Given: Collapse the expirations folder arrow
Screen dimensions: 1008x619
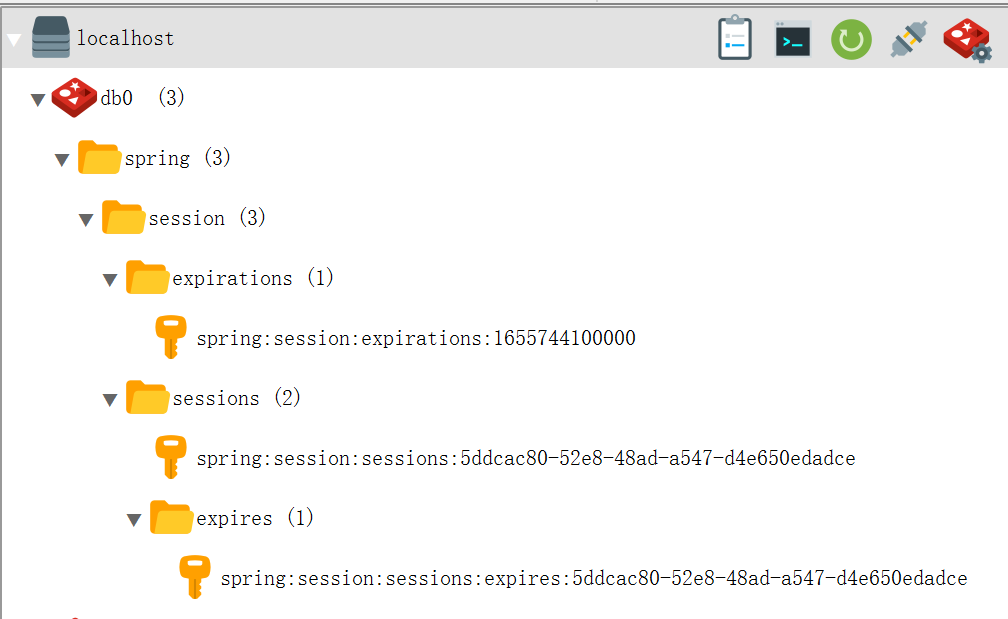Looking at the screenshot, I should 110,280.
